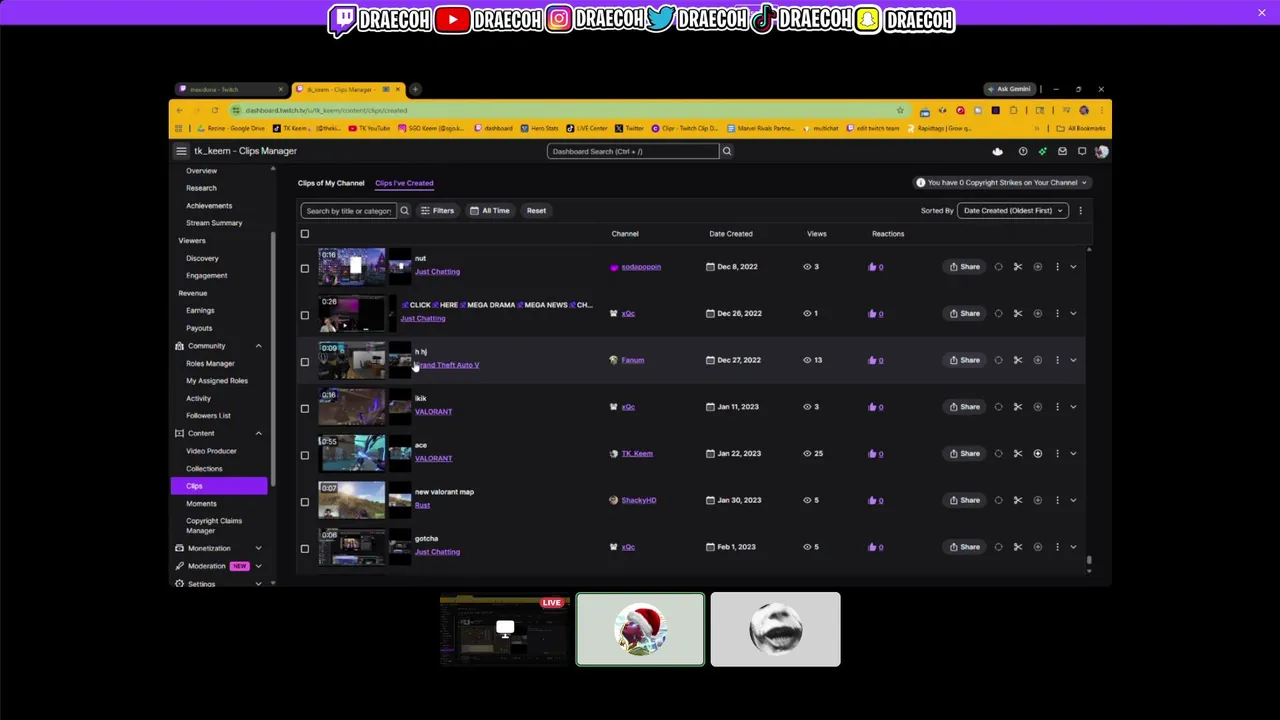Click the scissors icon in Feb 1 clip row
Image resolution: width=1280 pixels, height=720 pixels.
(x=1018, y=547)
